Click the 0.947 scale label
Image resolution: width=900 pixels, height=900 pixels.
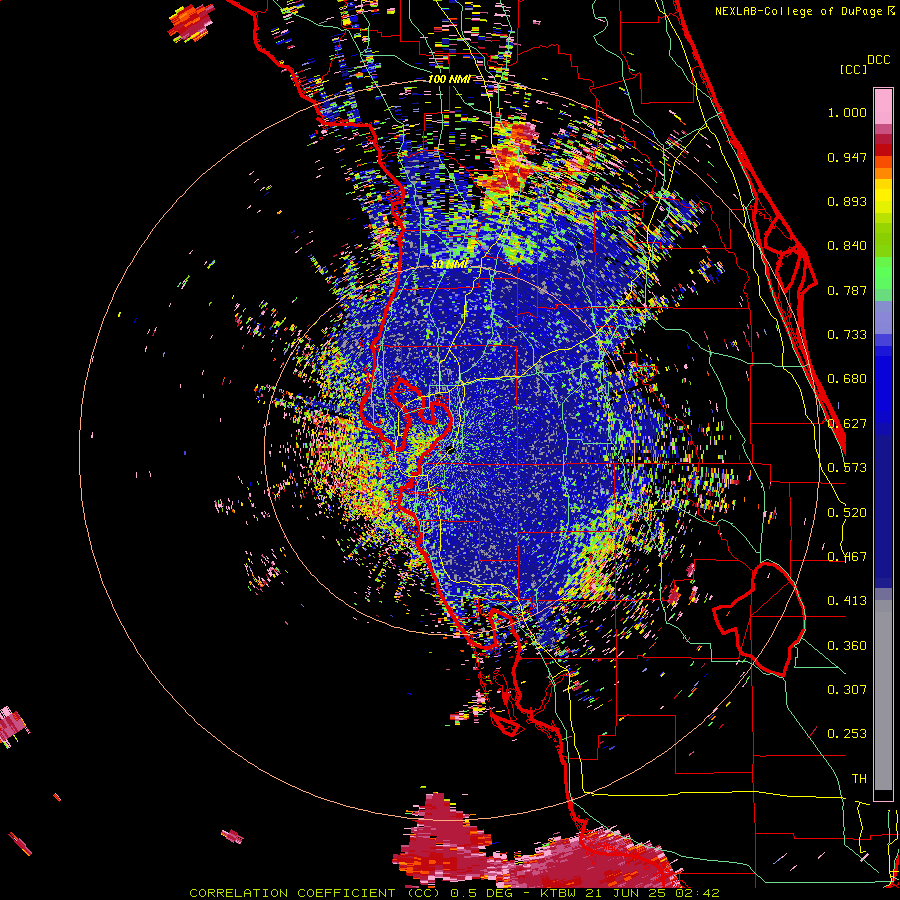(847, 157)
